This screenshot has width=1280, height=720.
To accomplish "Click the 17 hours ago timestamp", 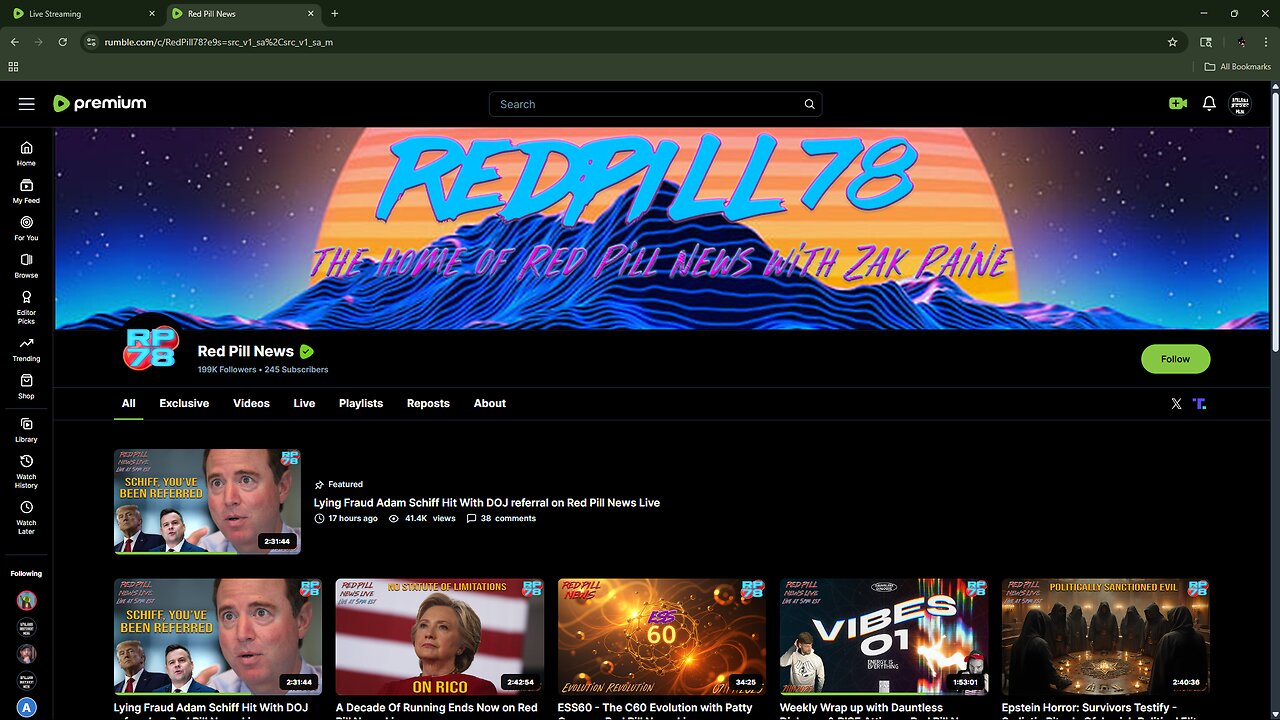I will pyautogui.click(x=353, y=519).
